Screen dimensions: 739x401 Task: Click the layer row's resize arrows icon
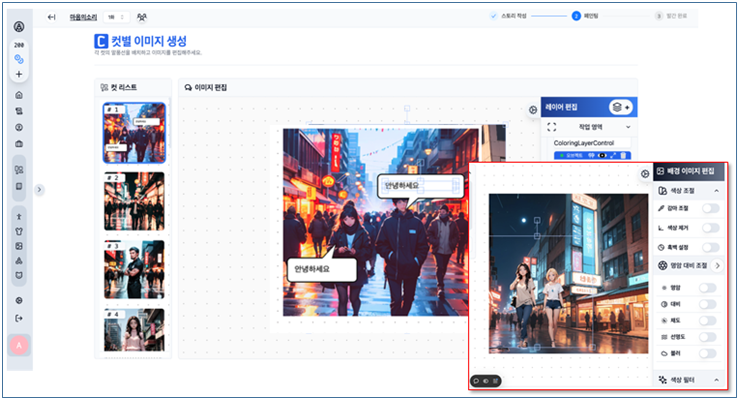613,155
